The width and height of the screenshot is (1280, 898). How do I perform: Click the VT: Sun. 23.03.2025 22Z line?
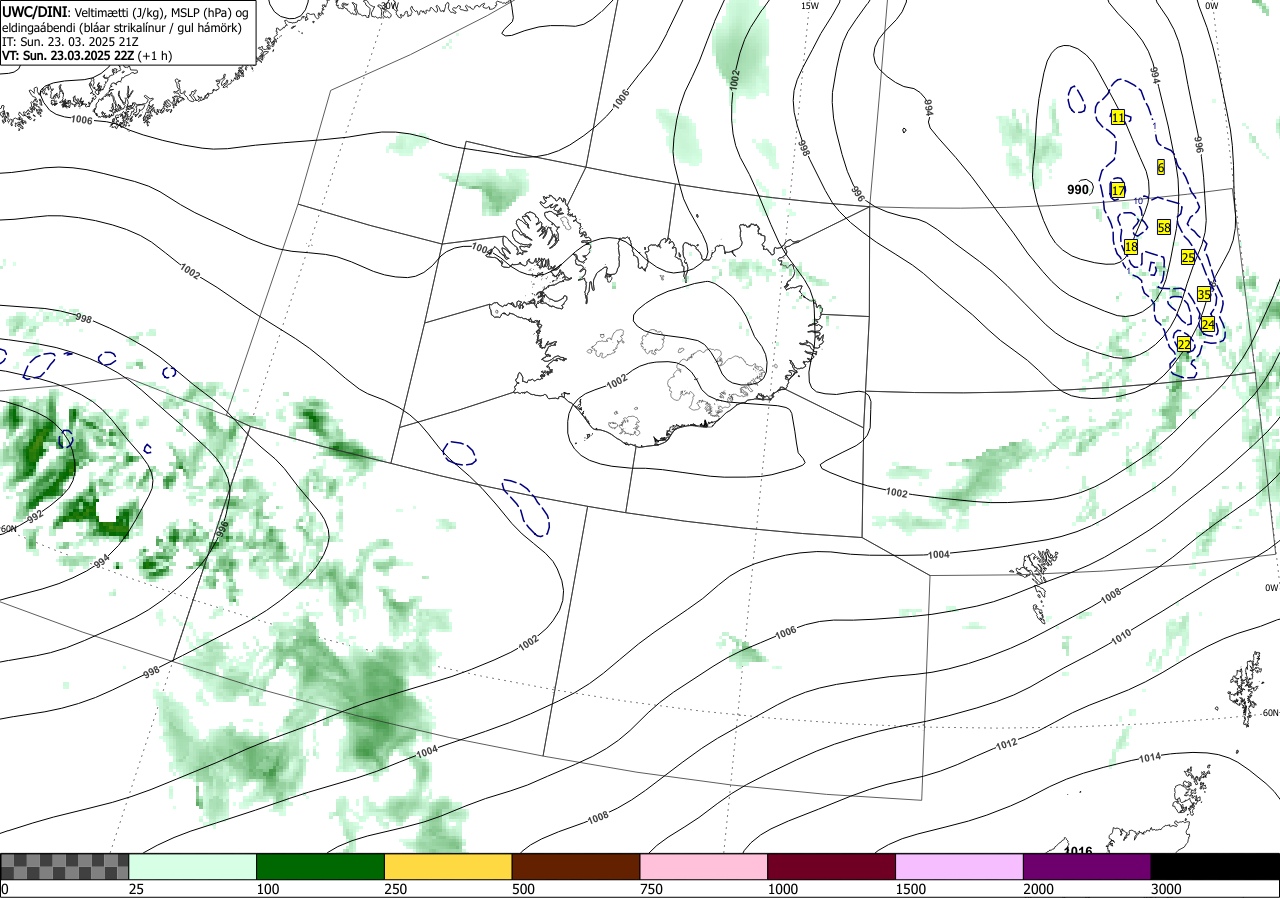[87, 56]
